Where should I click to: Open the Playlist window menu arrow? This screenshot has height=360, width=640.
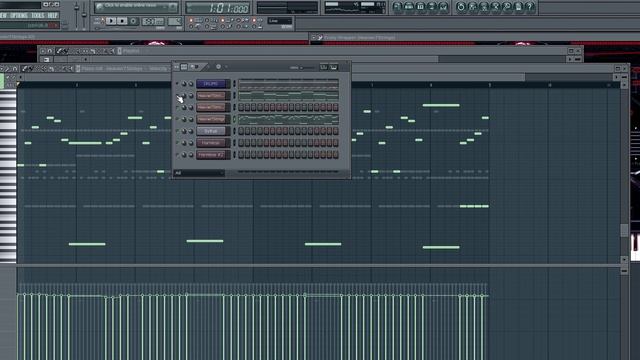[43, 51]
